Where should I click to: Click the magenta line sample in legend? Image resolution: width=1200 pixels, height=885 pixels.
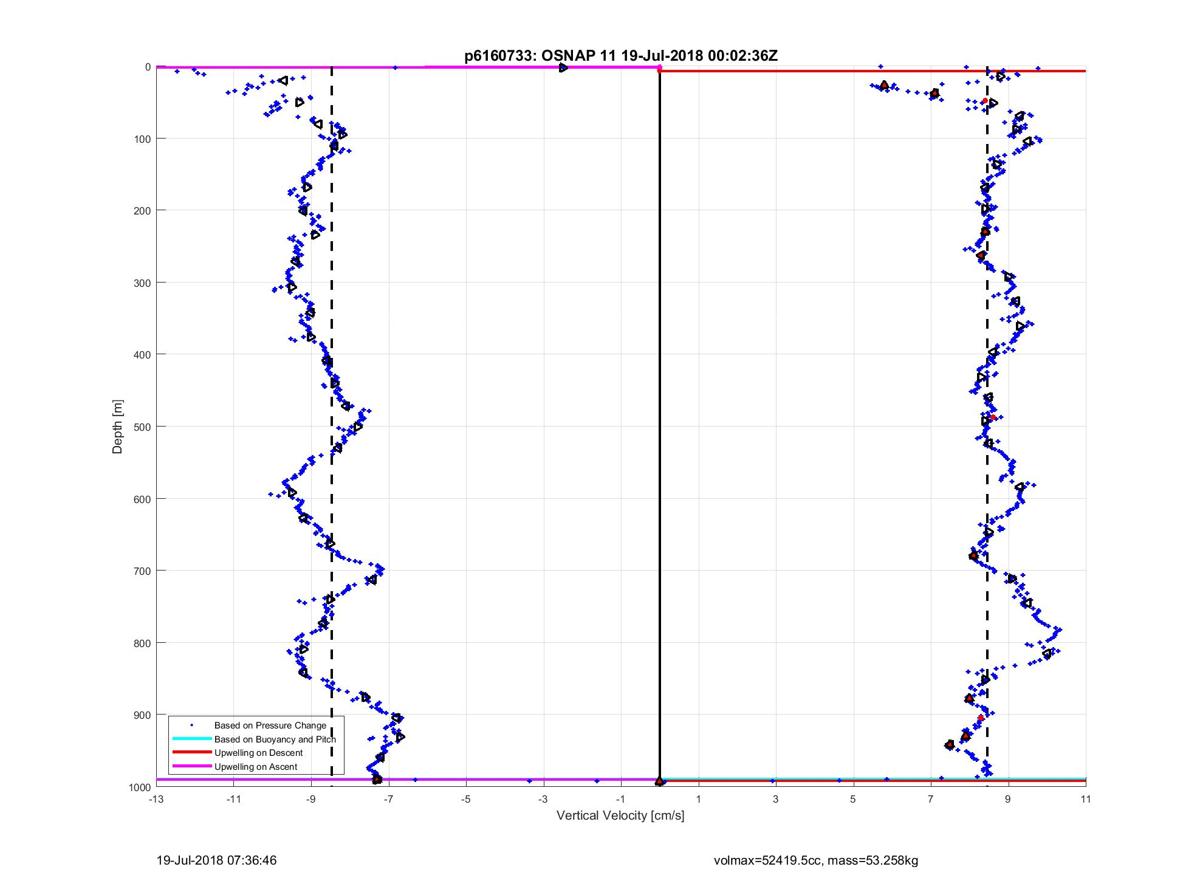coord(191,766)
